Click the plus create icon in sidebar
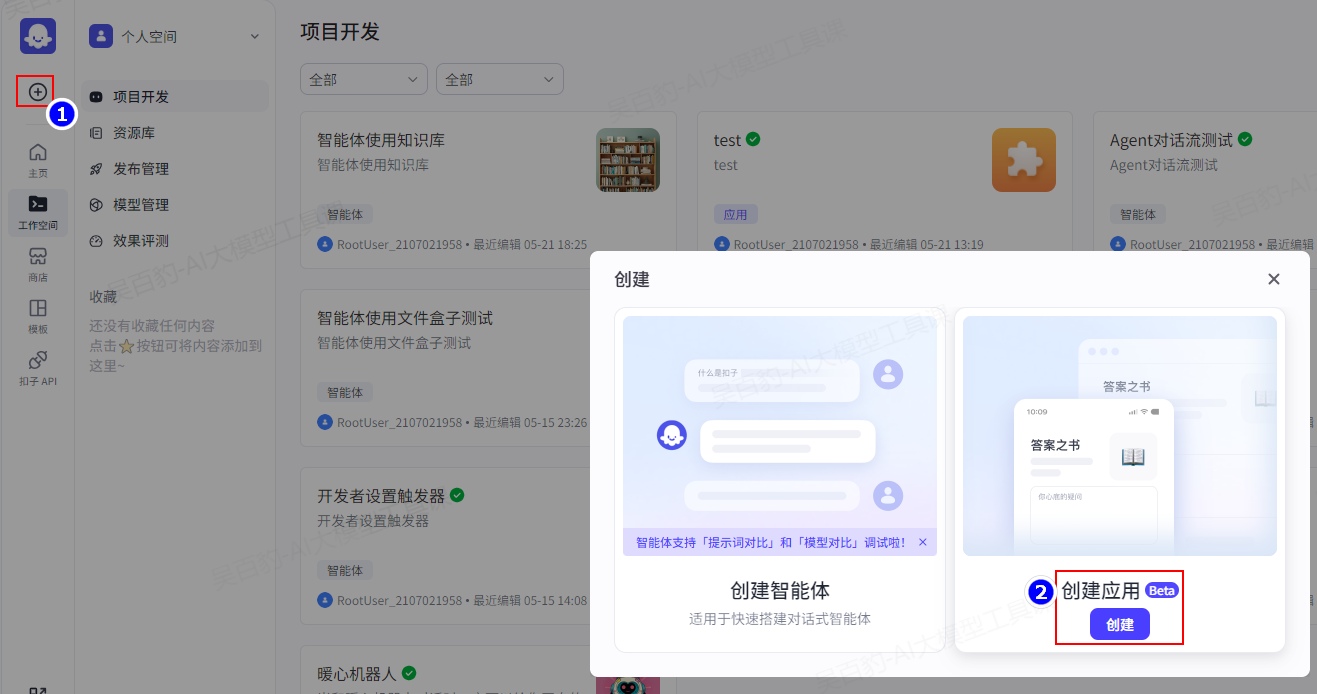Viewport: 1317px width, 694px height. (x=37, y=92)
